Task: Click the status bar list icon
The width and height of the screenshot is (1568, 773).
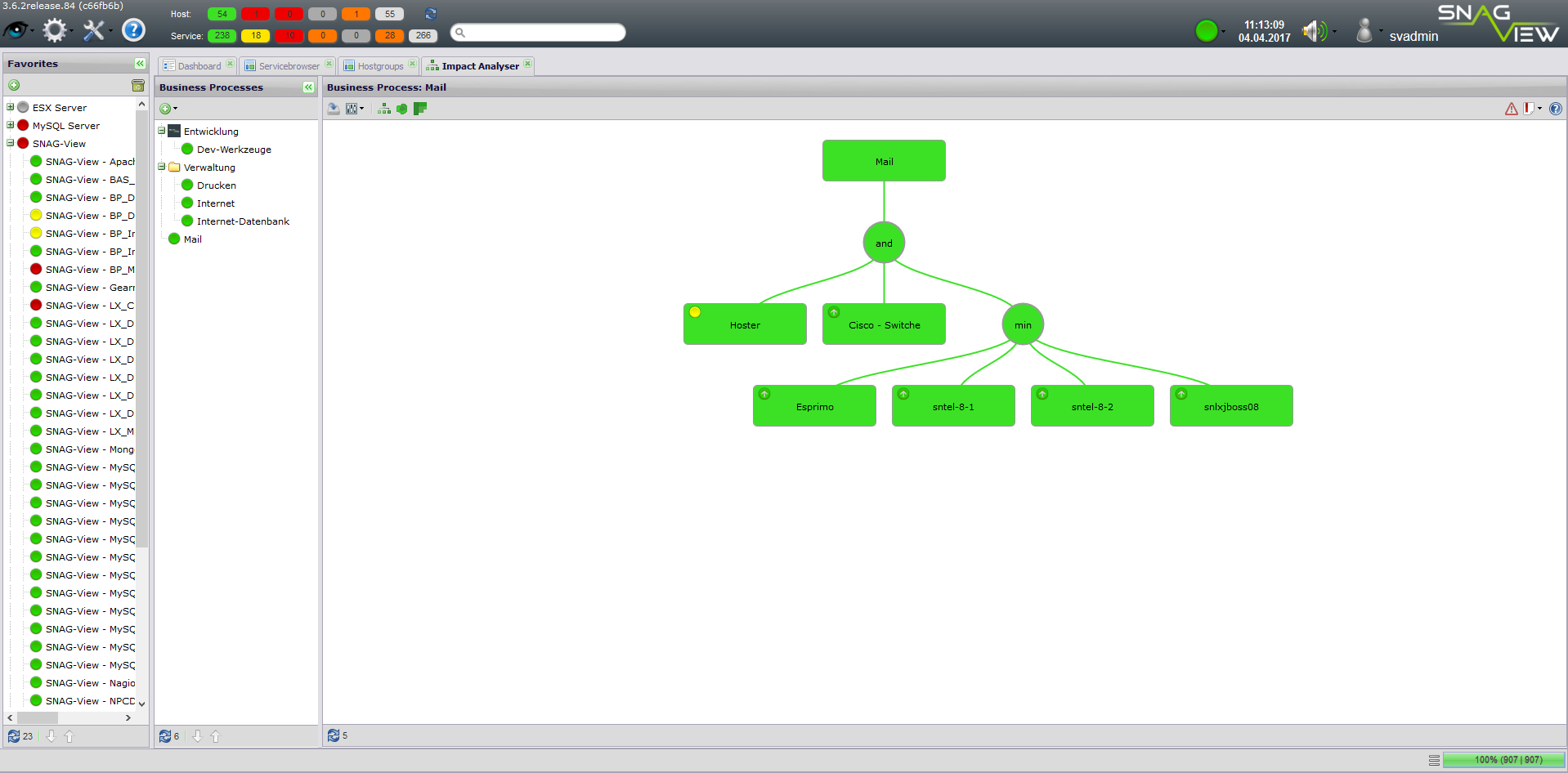Action: point(1434,760)
